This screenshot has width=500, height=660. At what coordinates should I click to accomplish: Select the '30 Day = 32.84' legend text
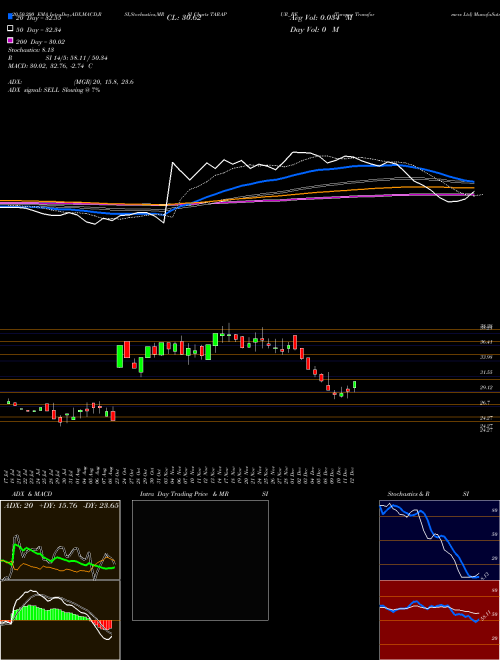pos(40,29)
